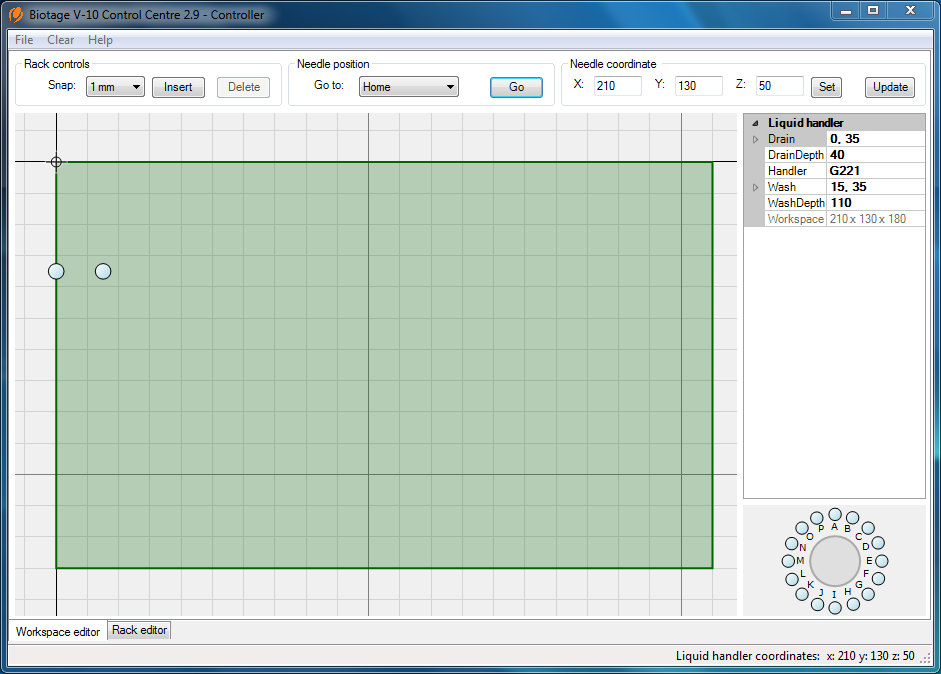Click the Go button to move needle
Screen dimensions: 941x674
coord(516,87)
